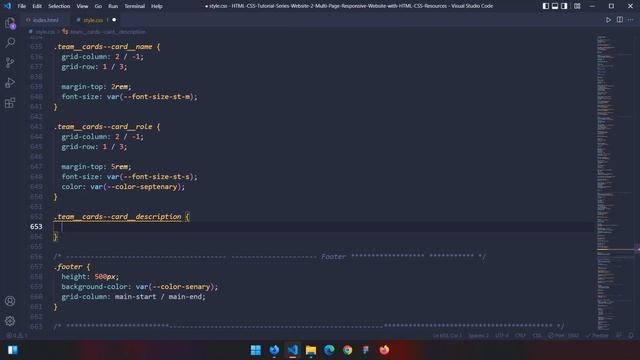This screenshot has height=360, width=640.
Task: Open the Run and Debug view
Action: [x=10, y=82]
